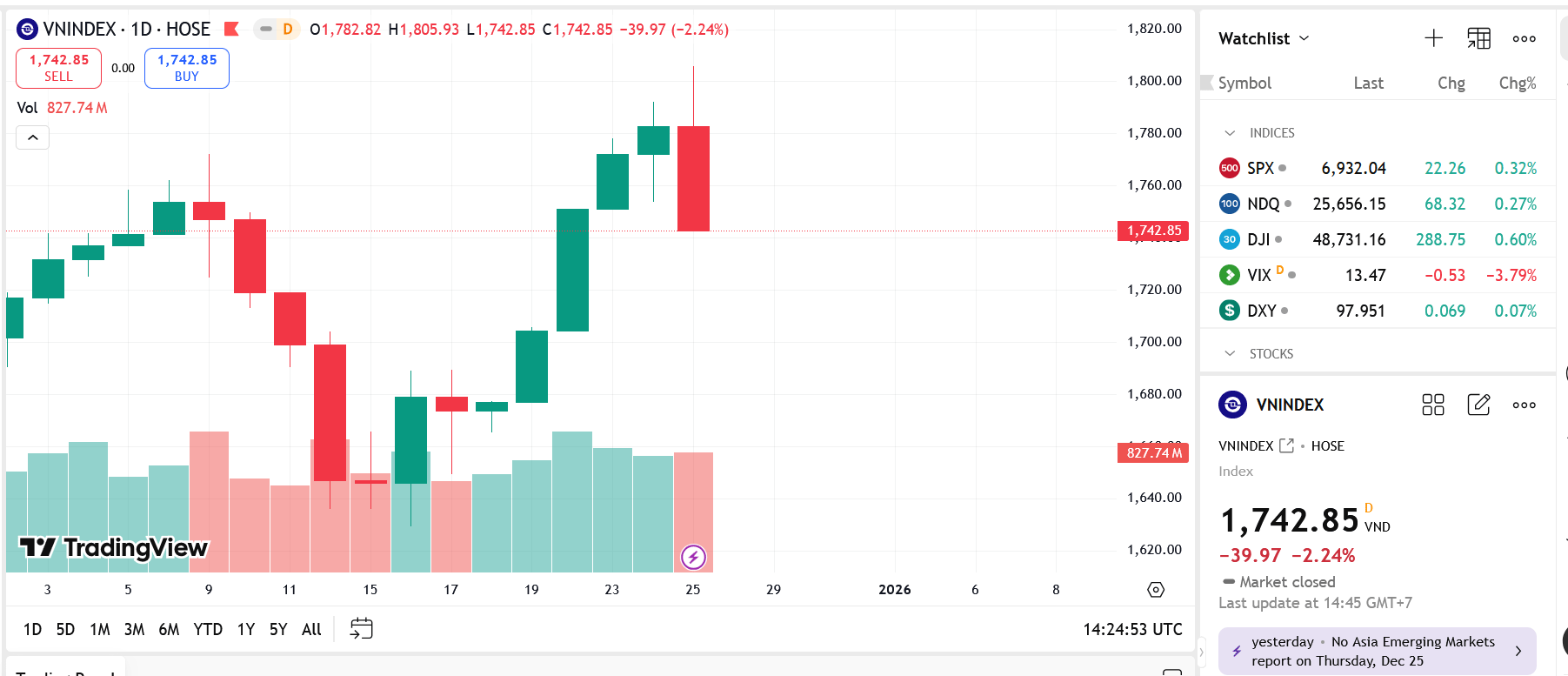The height and width of the screenshot is (676, 1568).
Task: Collapse the indicator legend arrow
Action: coord(33,137)
